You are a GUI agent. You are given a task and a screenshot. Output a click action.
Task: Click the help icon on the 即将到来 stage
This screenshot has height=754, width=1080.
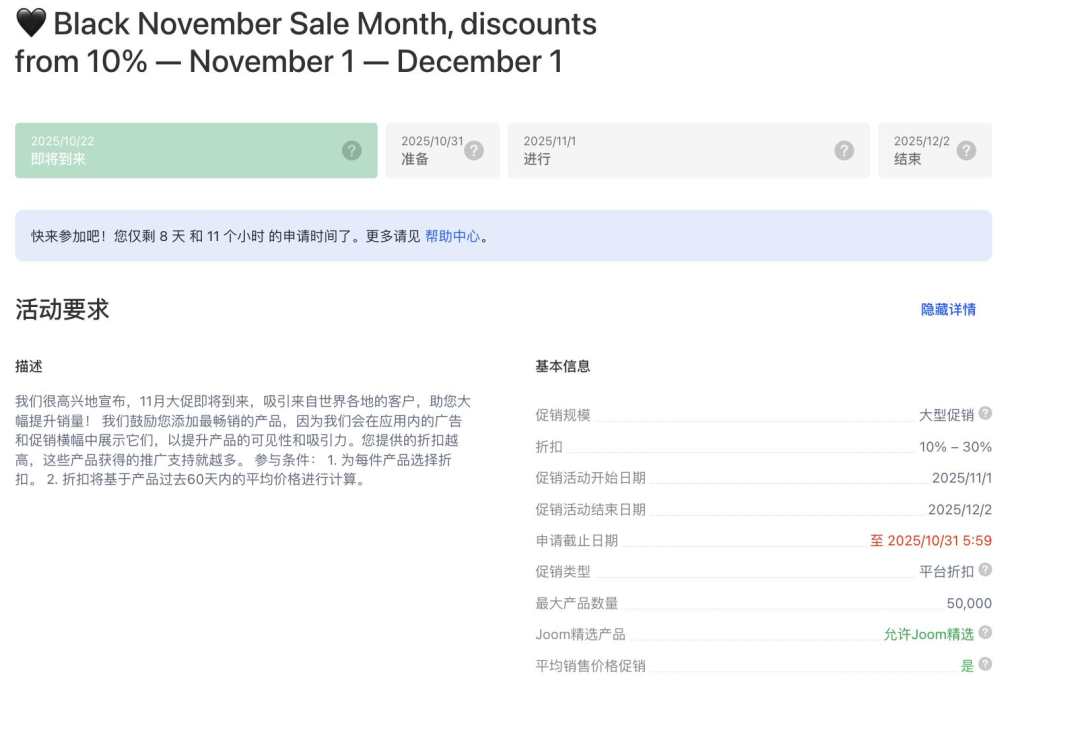pos(351,150)
